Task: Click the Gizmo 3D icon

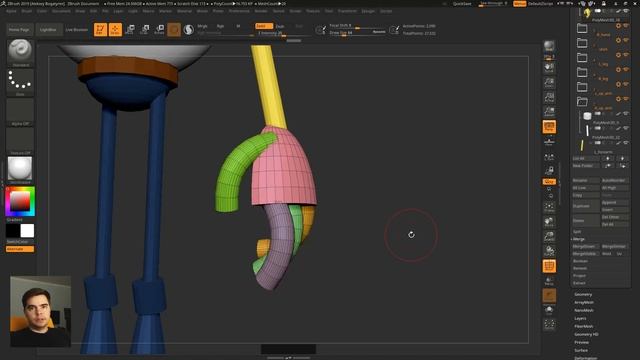Action: (174, 29)
